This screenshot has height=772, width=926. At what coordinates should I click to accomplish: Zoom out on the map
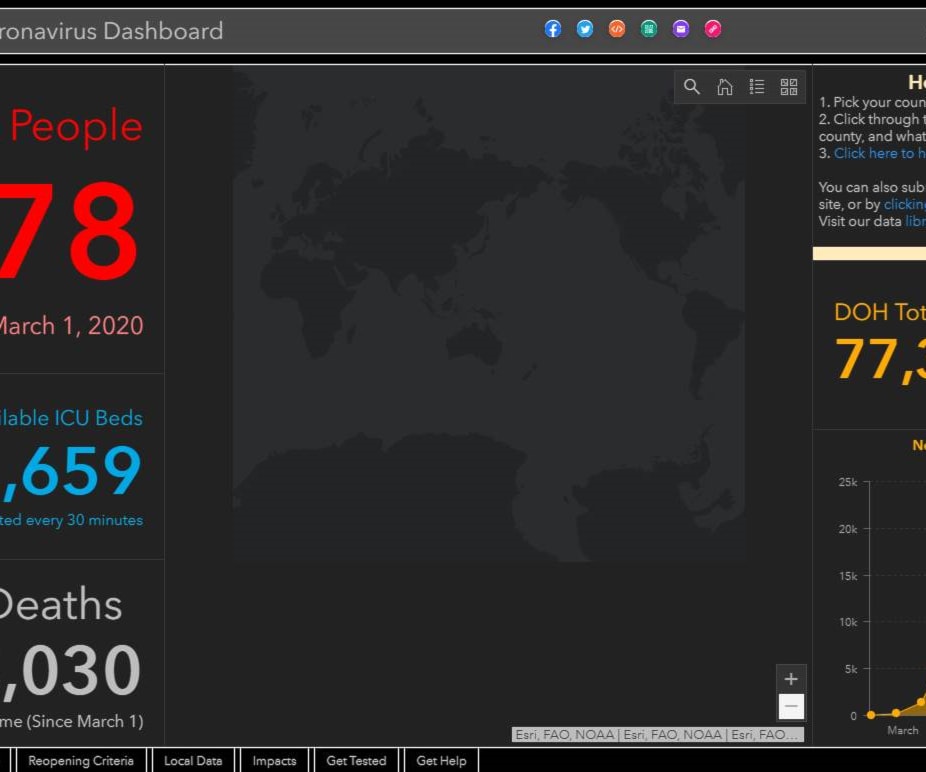click(x=791, y=706)
